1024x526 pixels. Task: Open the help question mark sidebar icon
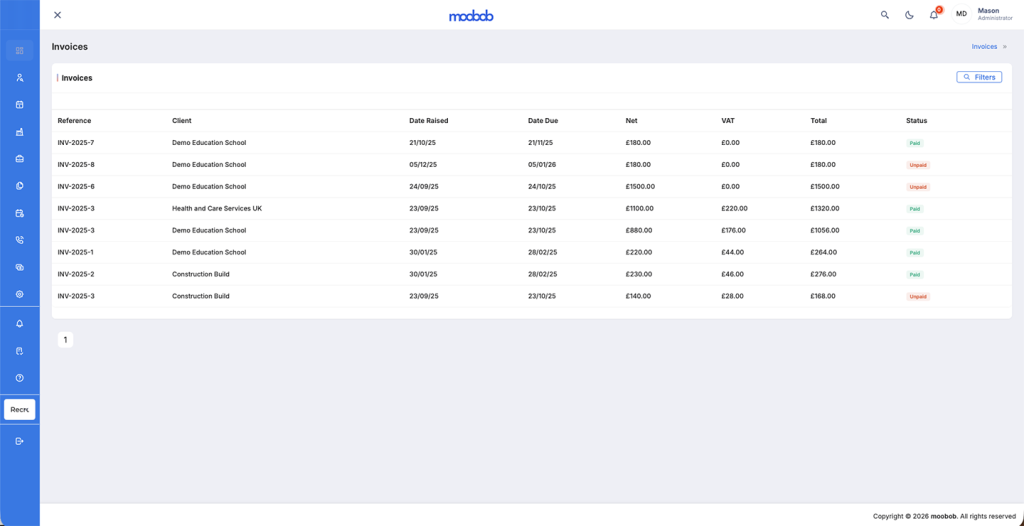[x=19, y=378]
